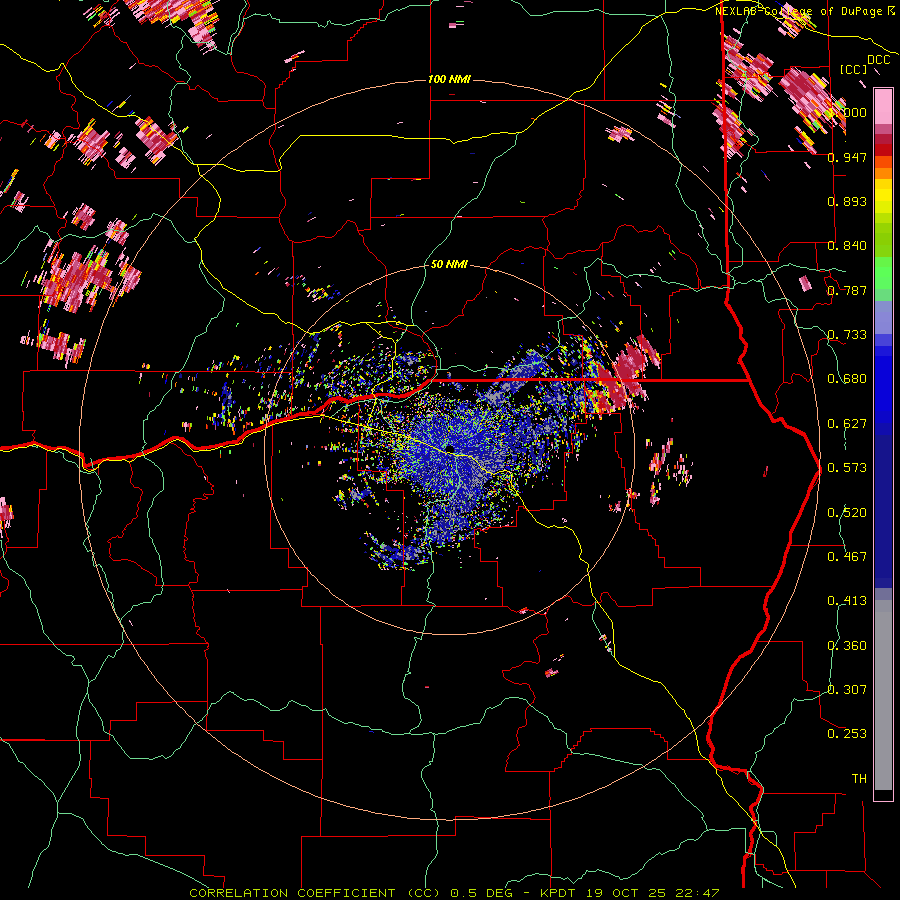
Task: Select the 0.413 scale value
Action: (847, 601)
